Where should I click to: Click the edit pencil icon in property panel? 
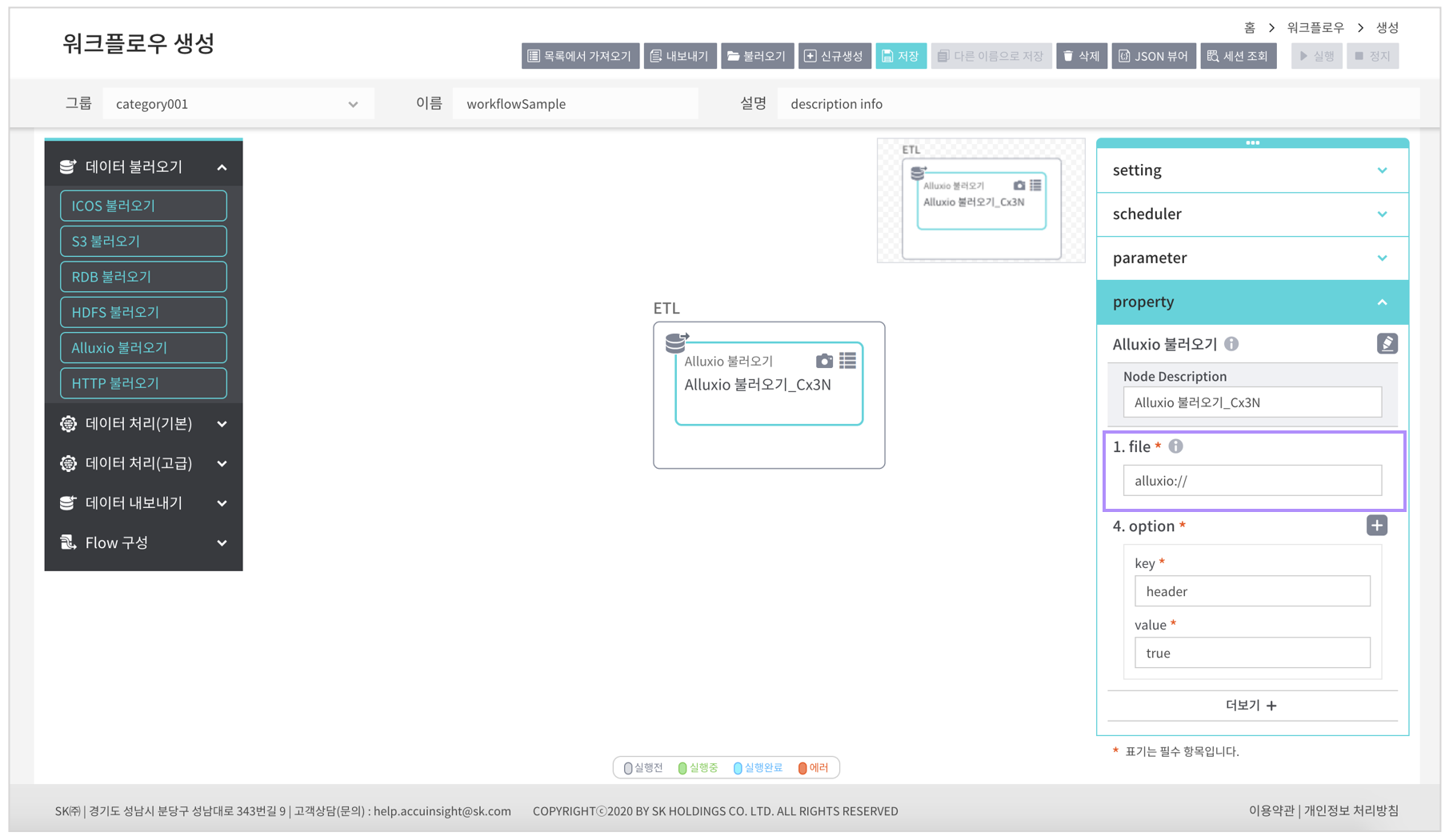tap(1387, 343)
